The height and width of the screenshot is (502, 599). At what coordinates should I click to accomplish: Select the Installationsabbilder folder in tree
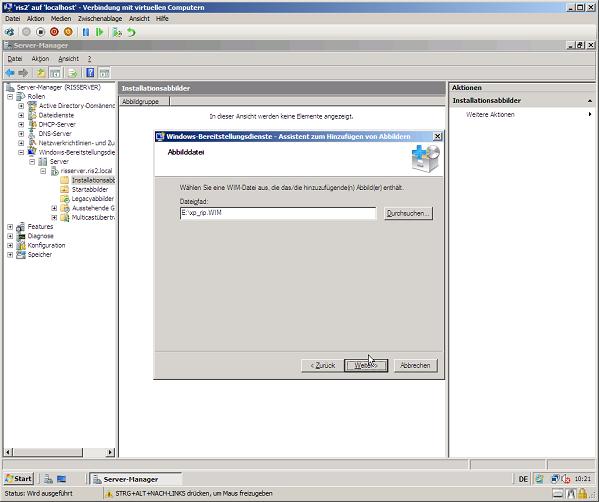(93, 180)
